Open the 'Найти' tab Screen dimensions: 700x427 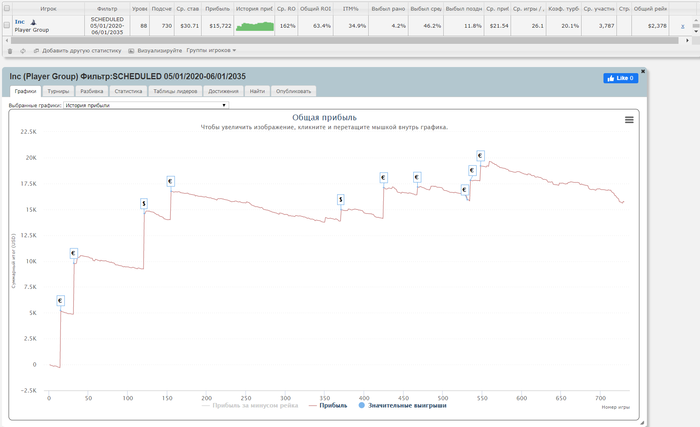pos(257,91)
